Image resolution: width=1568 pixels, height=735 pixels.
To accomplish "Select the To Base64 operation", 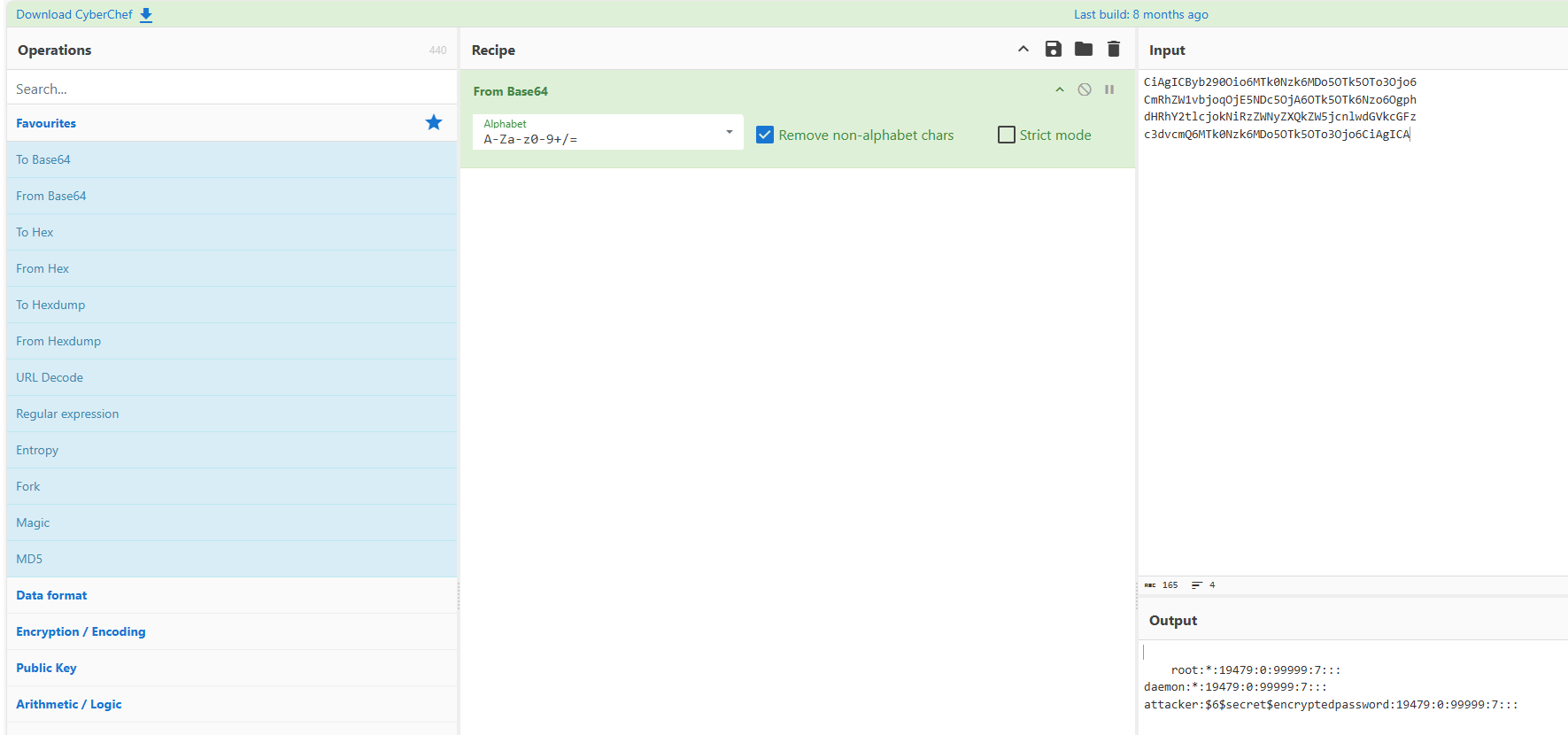I will coord(232,159).
